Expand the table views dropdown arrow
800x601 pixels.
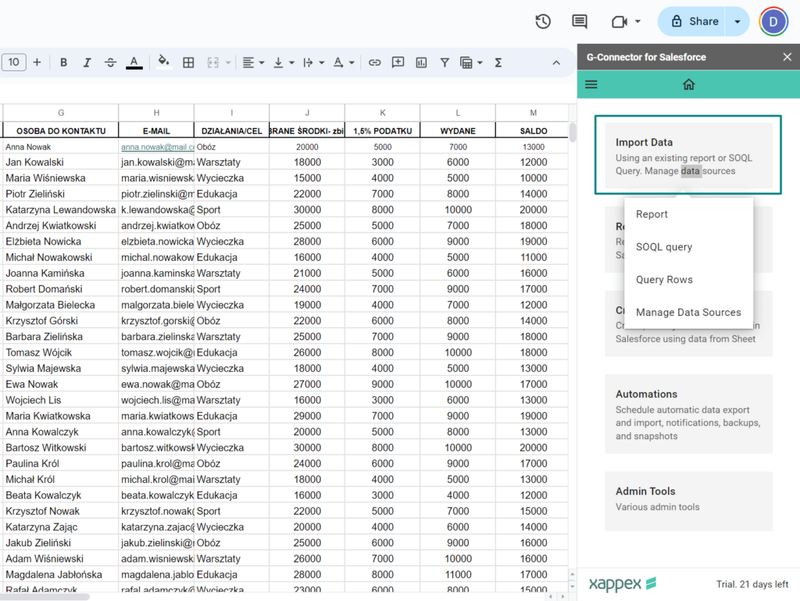(480, 62)
